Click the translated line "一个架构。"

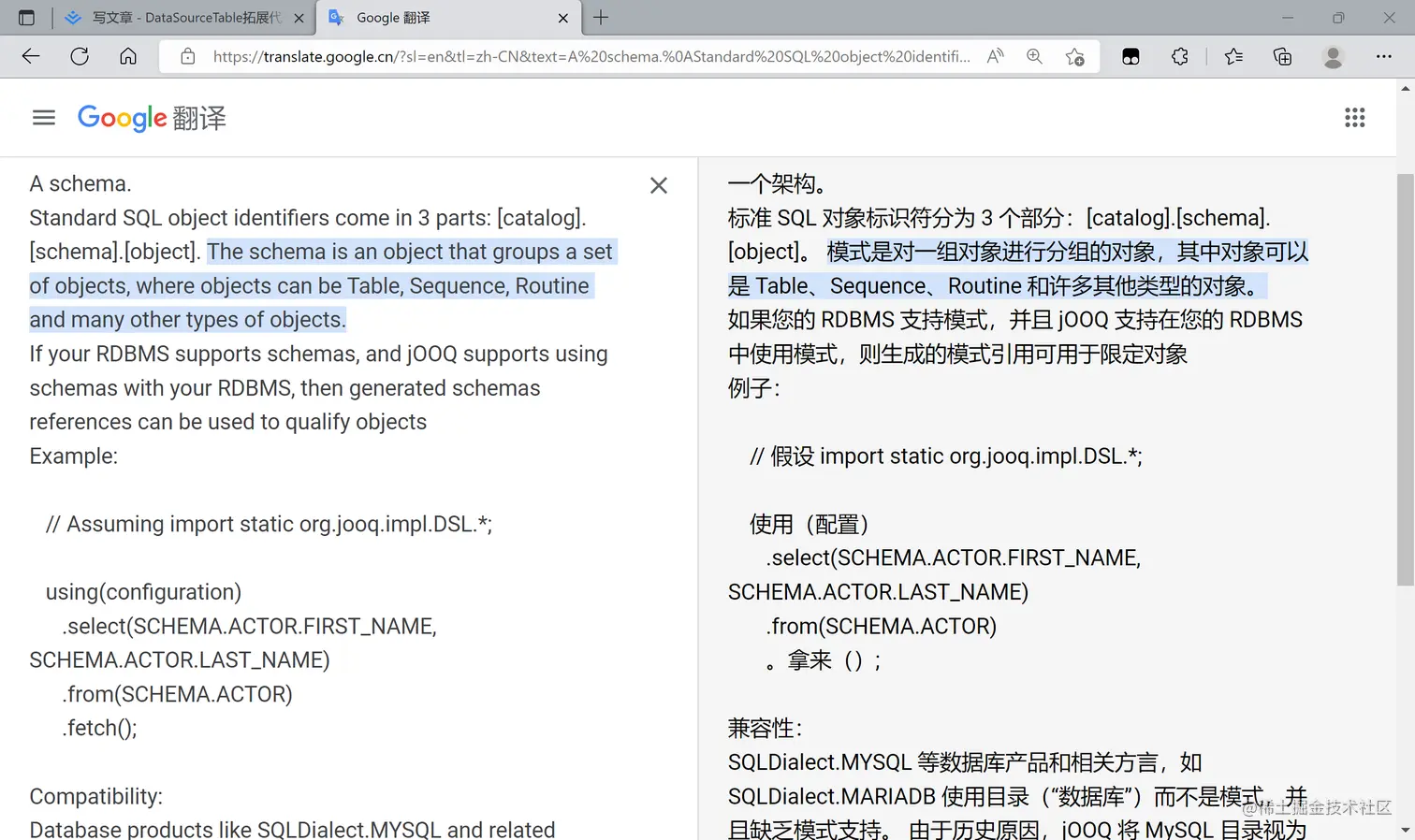pyautogui.click(x=777, y=183)
